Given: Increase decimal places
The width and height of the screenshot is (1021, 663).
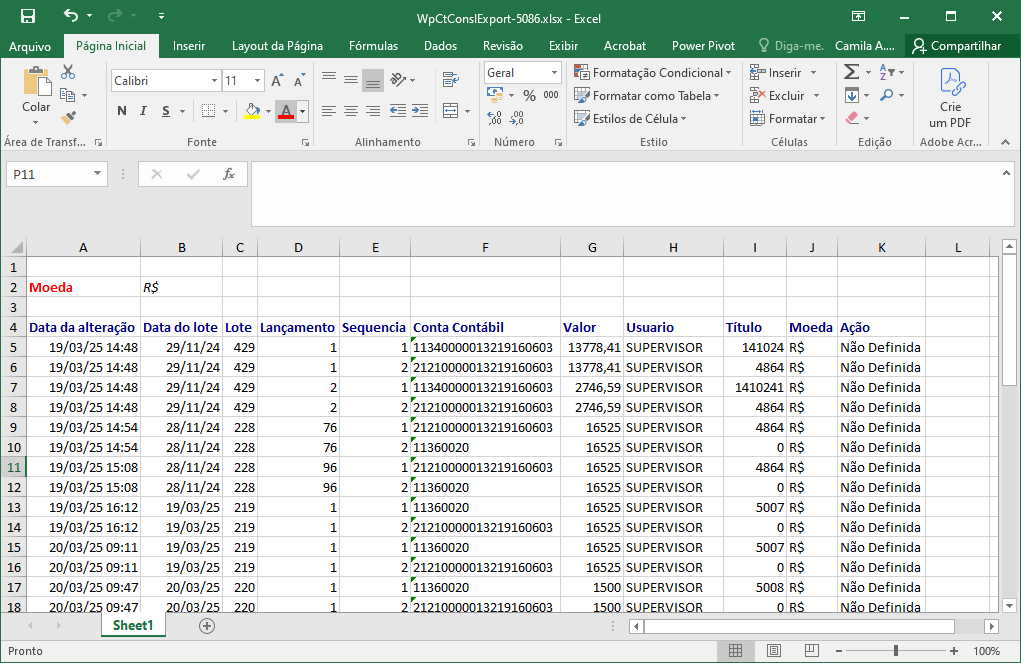Looking at the screenshot, I should (494, 118).
